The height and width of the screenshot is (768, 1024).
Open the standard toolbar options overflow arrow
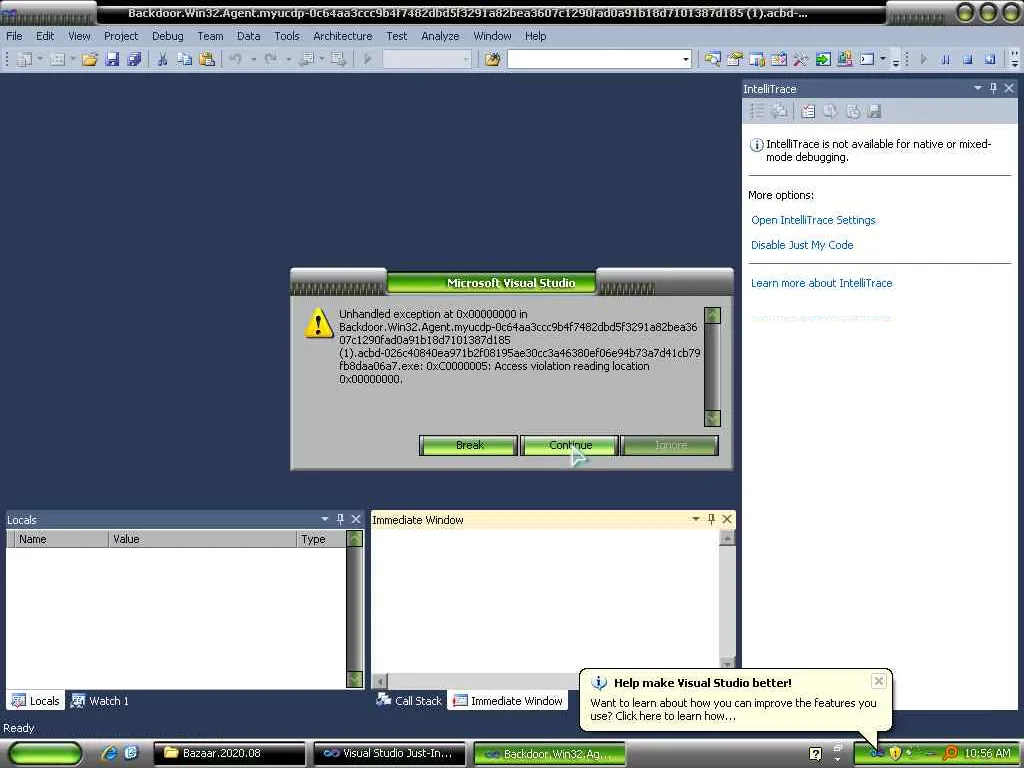point(896,60)
